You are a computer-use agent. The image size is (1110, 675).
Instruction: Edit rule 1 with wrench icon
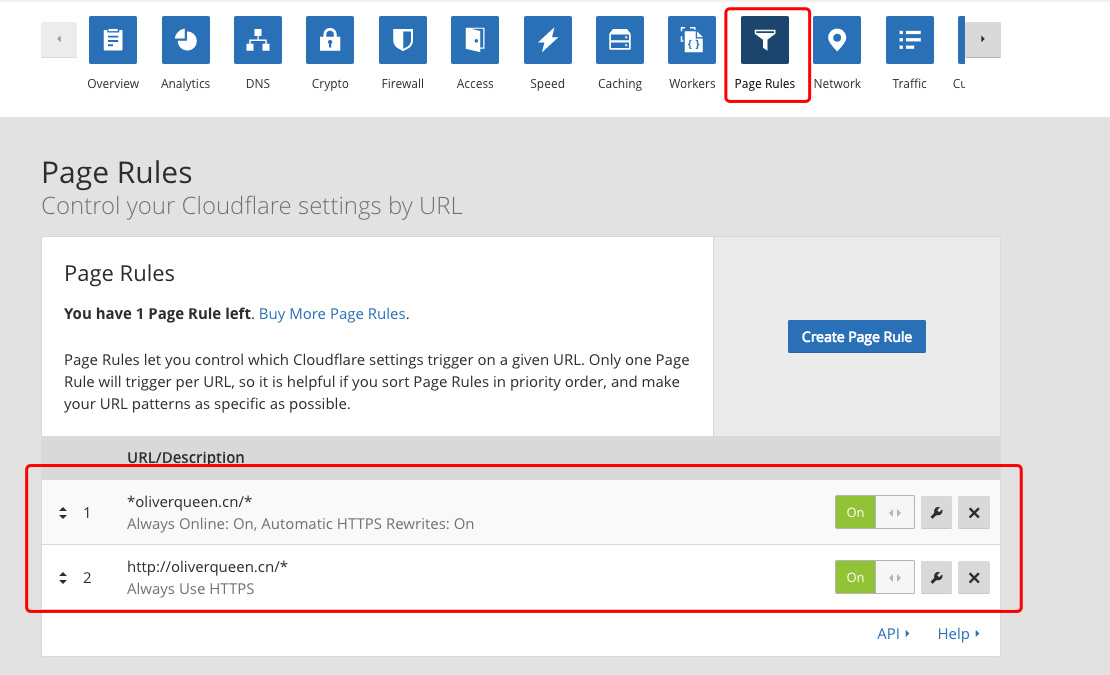point(936,512)
